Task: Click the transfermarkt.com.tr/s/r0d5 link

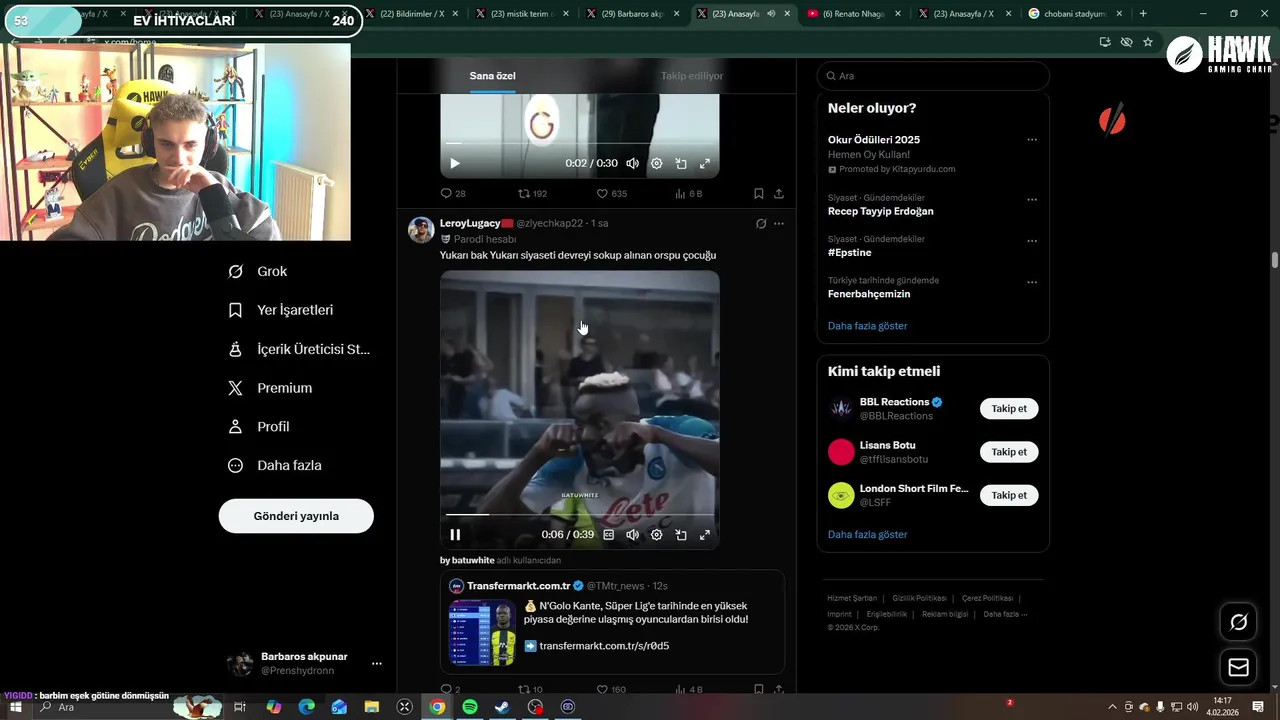Action: point(604,646)
